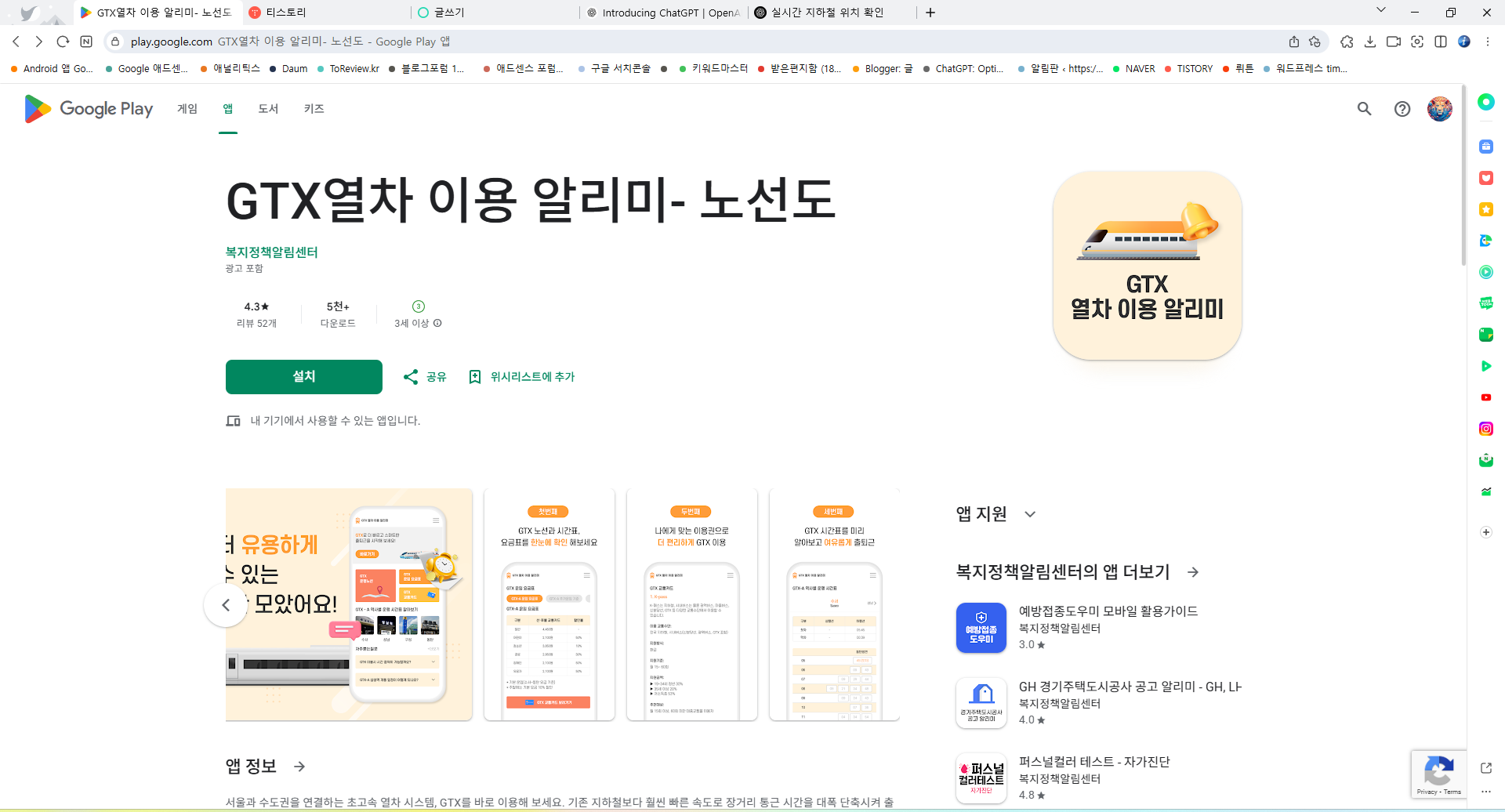This screenshot has height=812, width=1505.
Task: Add a sidebar item with plus icon
Action: pos(1486,532)
